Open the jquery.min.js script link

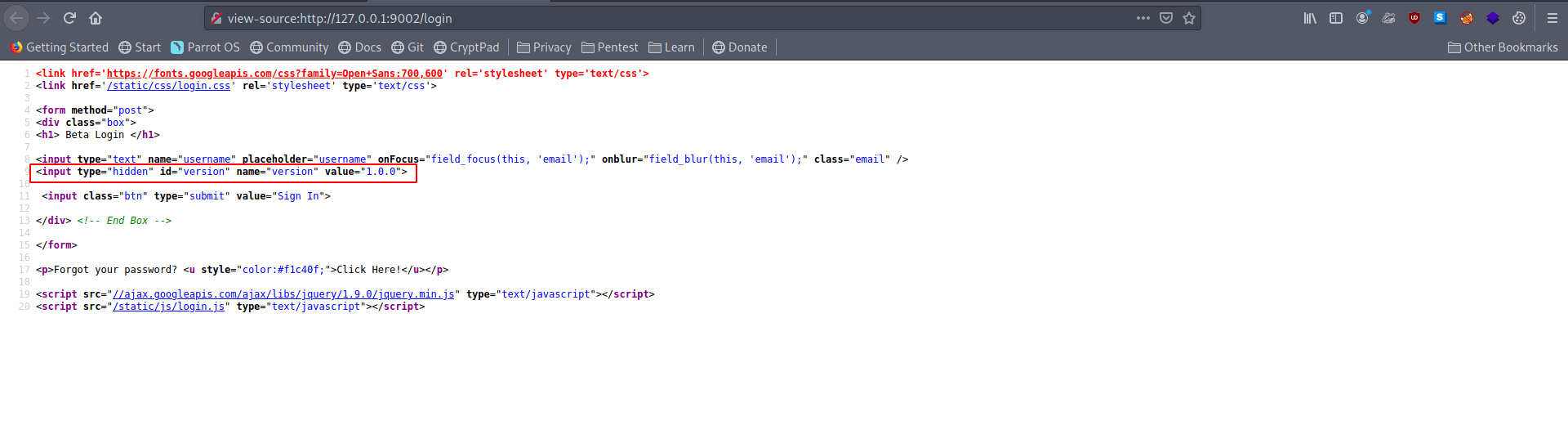pyautogui.click(x=283, y=294)
